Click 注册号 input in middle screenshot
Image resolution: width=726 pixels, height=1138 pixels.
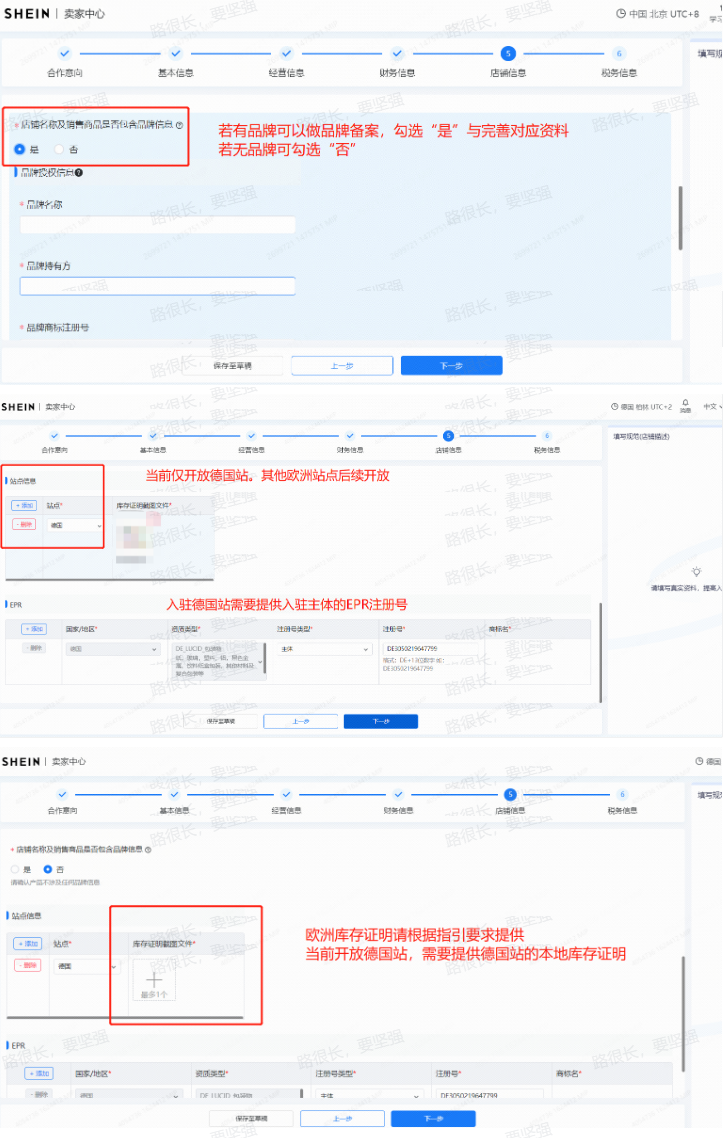pos(431,649)
